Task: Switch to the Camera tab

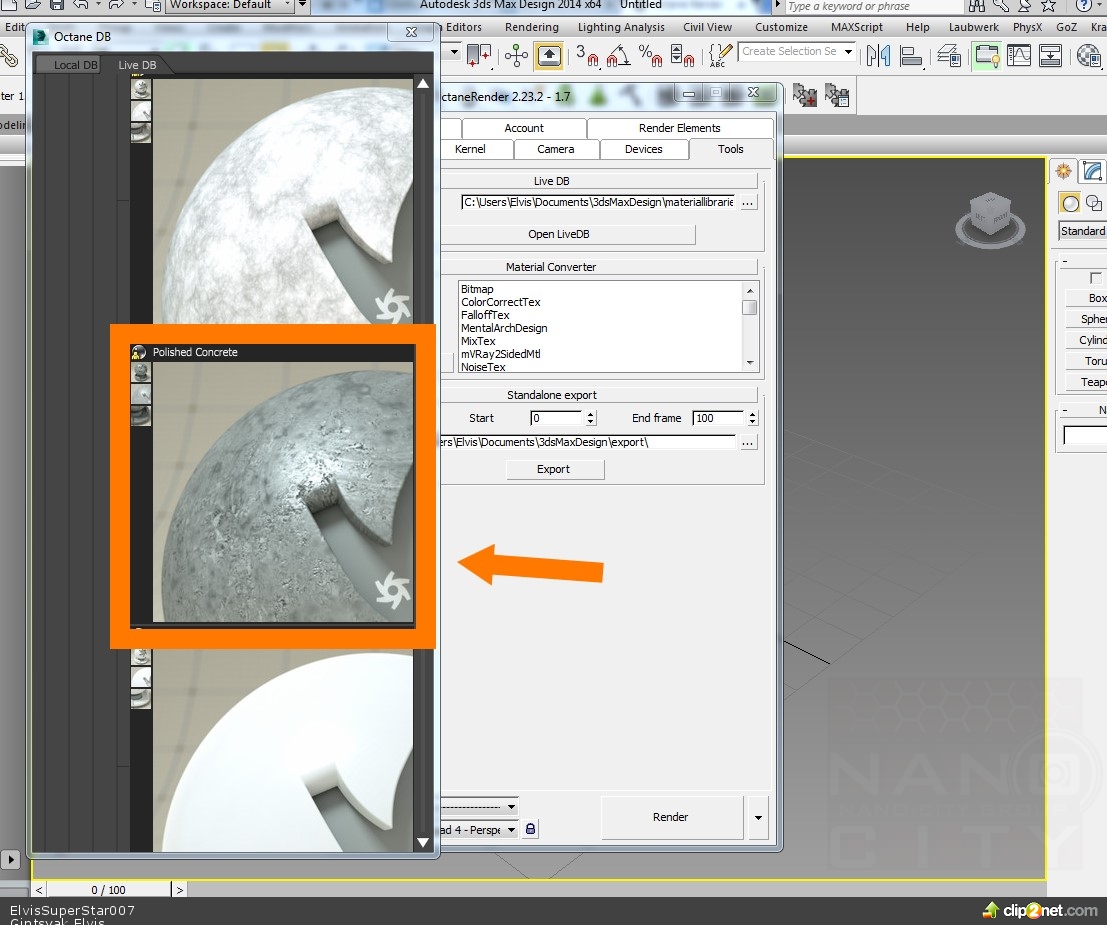Action: click(x=556, y=149)
